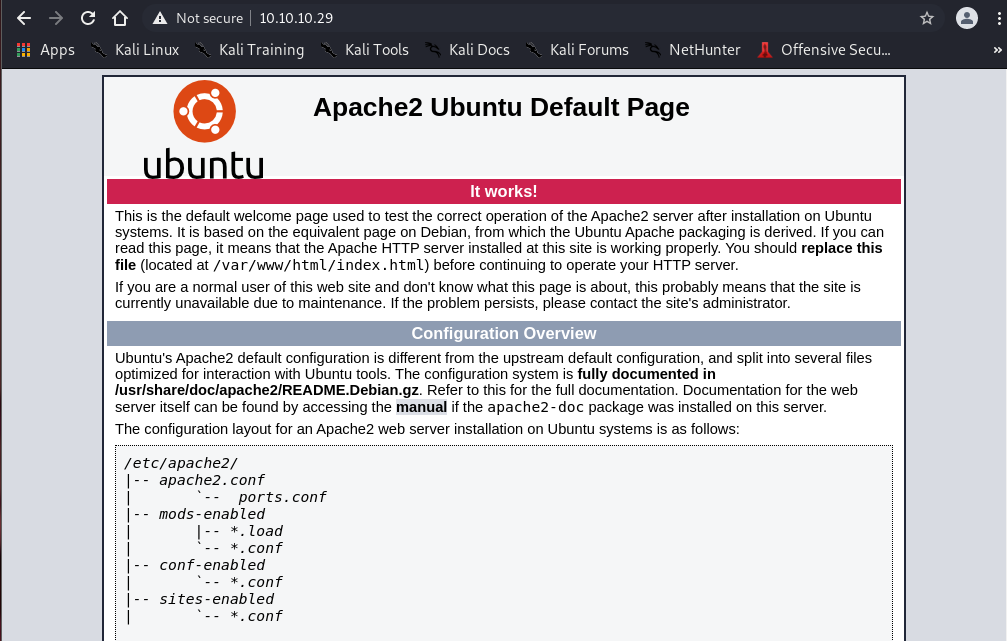Screen dimensions: 1007x641
Task: Open the browser three-dot menu
Action: (x=999, y=18)
